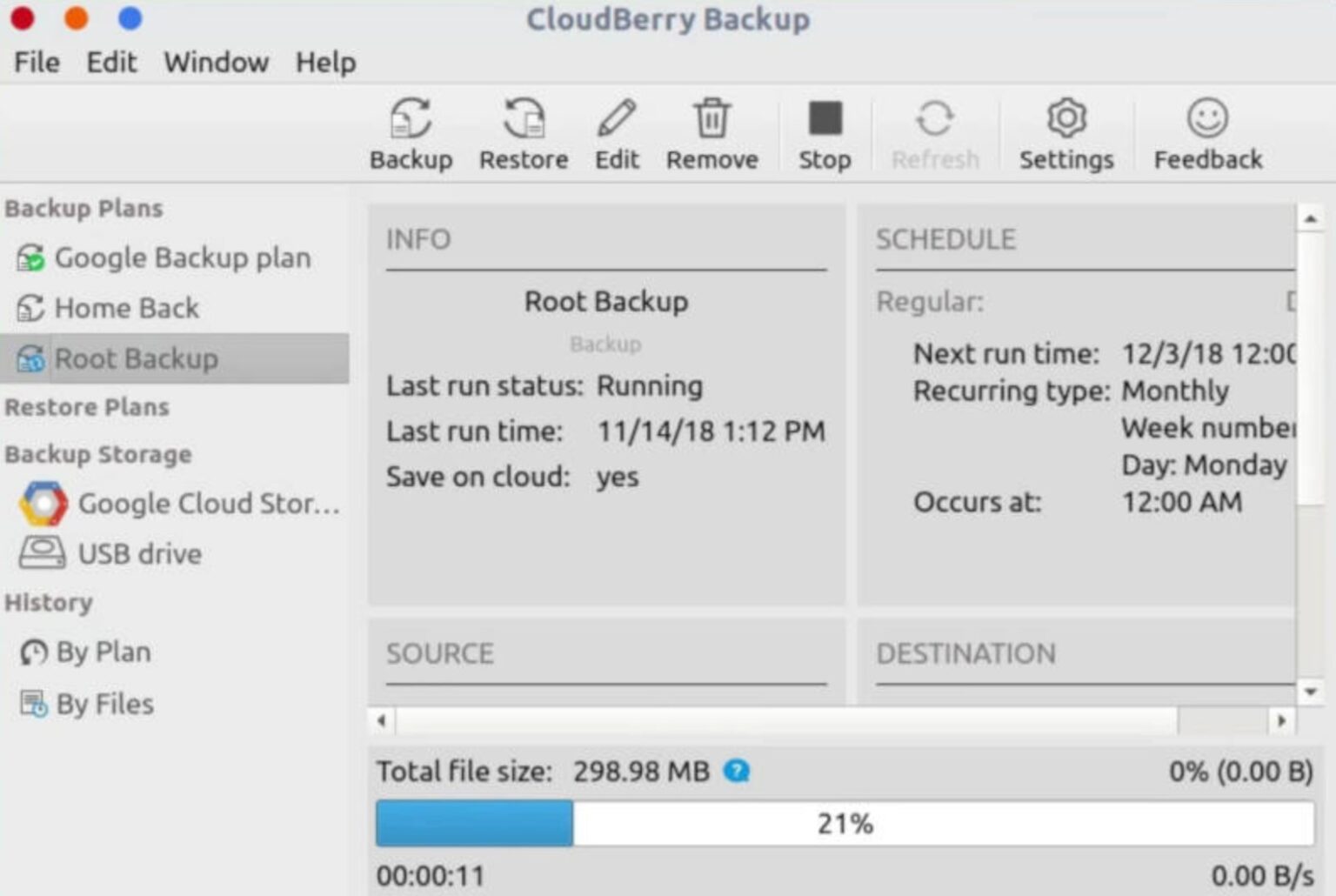1336x896 pixels.
Task: View history By Files
Action: click(x=106, y=704)
